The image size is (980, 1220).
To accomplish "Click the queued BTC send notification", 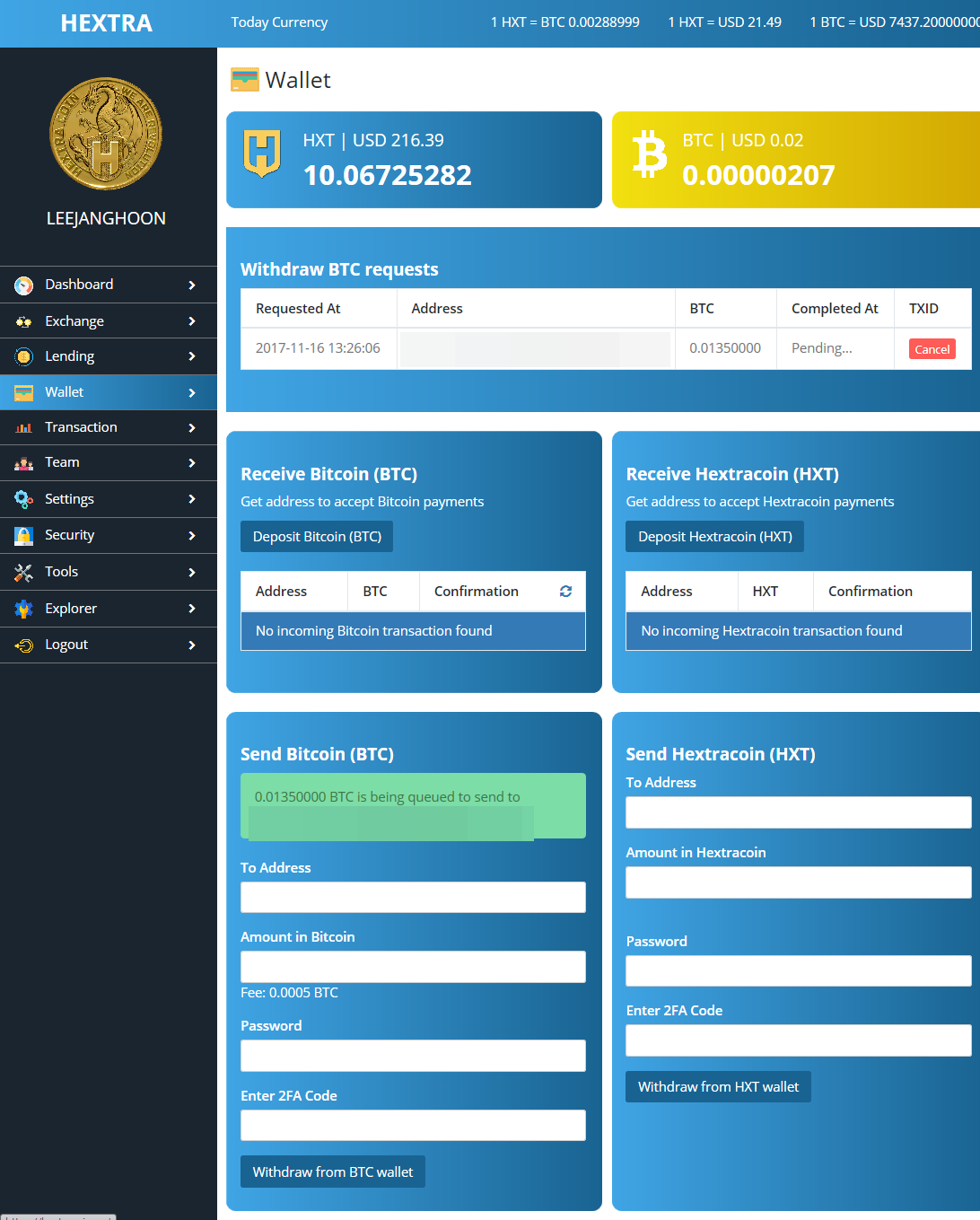I will tap(413, 806).
